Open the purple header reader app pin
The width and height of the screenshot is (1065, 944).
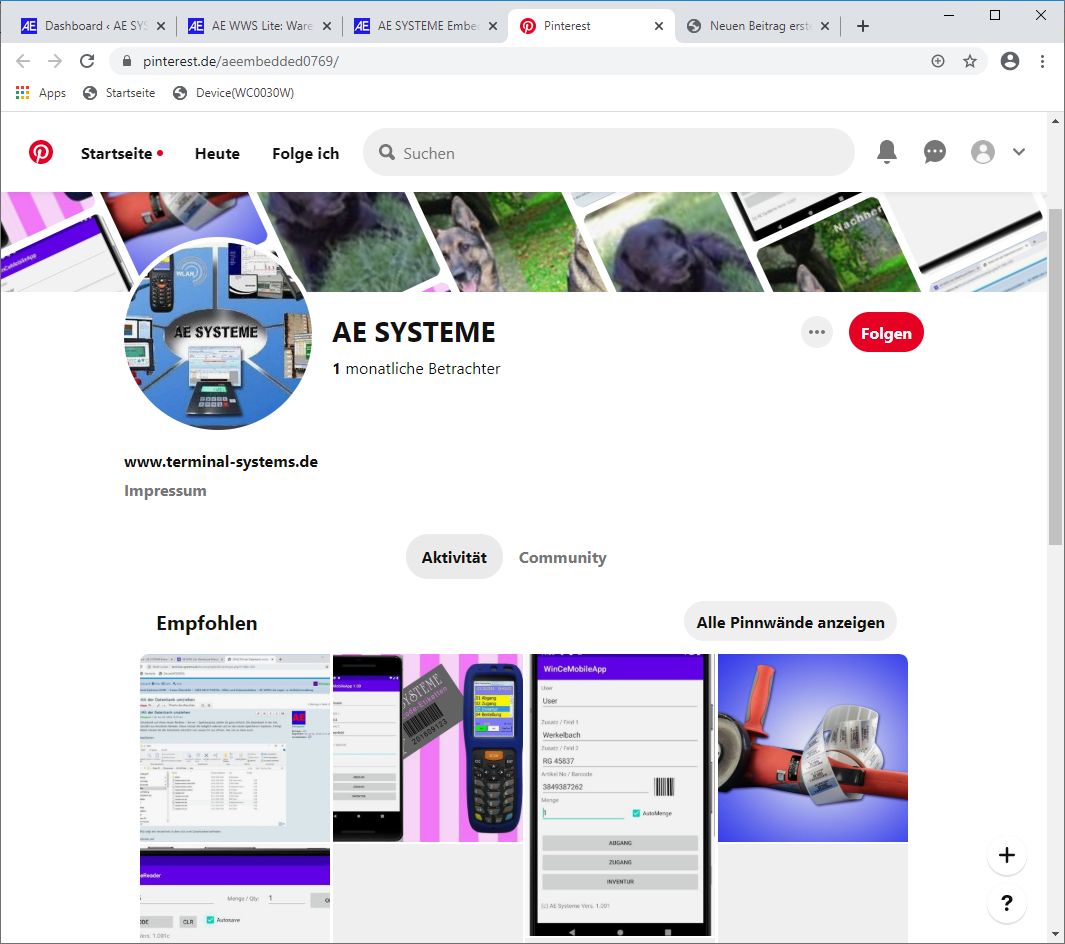235,894
